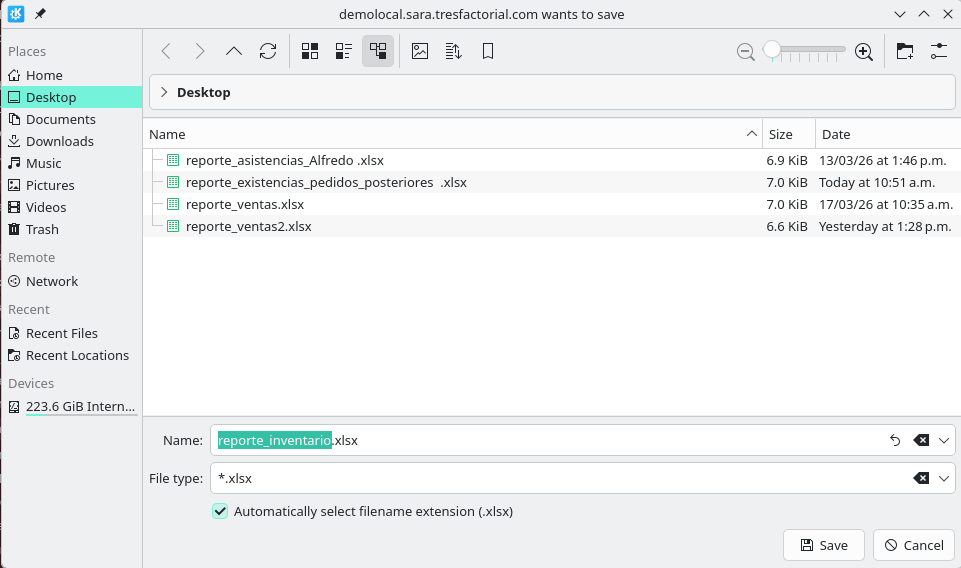The width and height of the screenshot is (961, 568).
Task: Switch to compact list view mode
Action: 344,51
